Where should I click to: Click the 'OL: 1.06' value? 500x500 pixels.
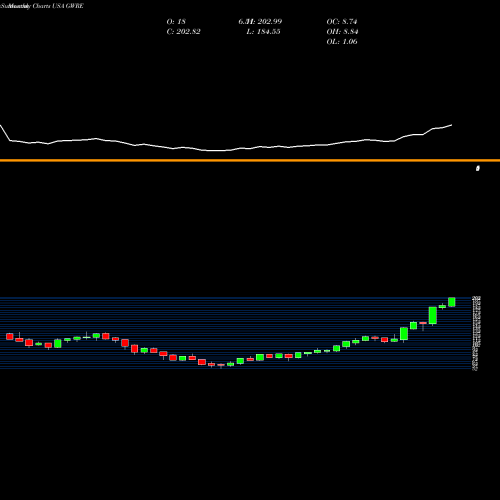tap(342, 42)
